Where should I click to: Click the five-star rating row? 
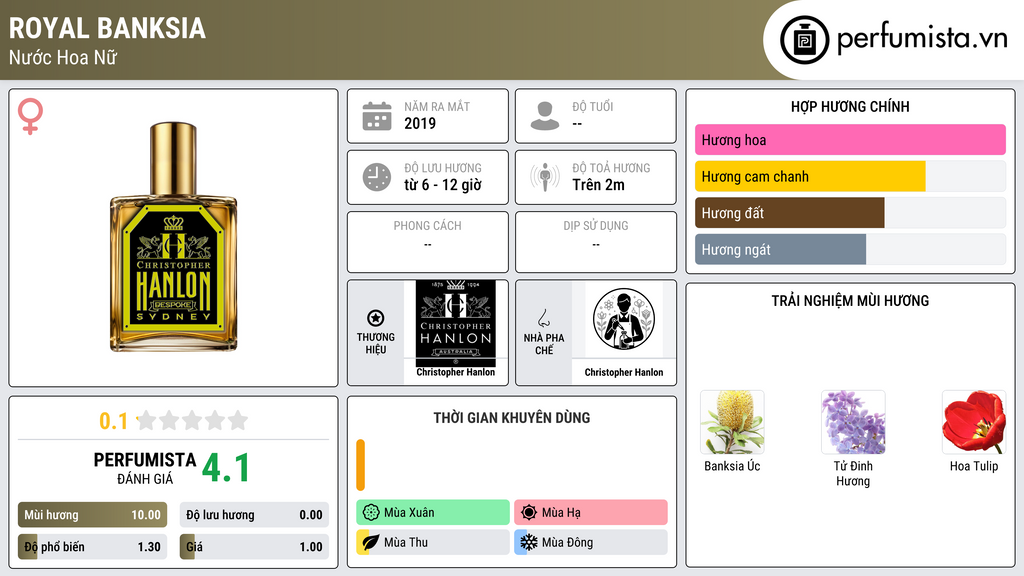click(x=192, y=420)
